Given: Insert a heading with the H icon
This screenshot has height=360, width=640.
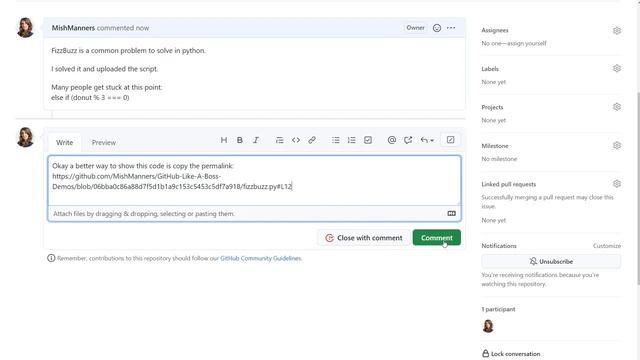Looking at the screenshot, I should tap(224, 140).
